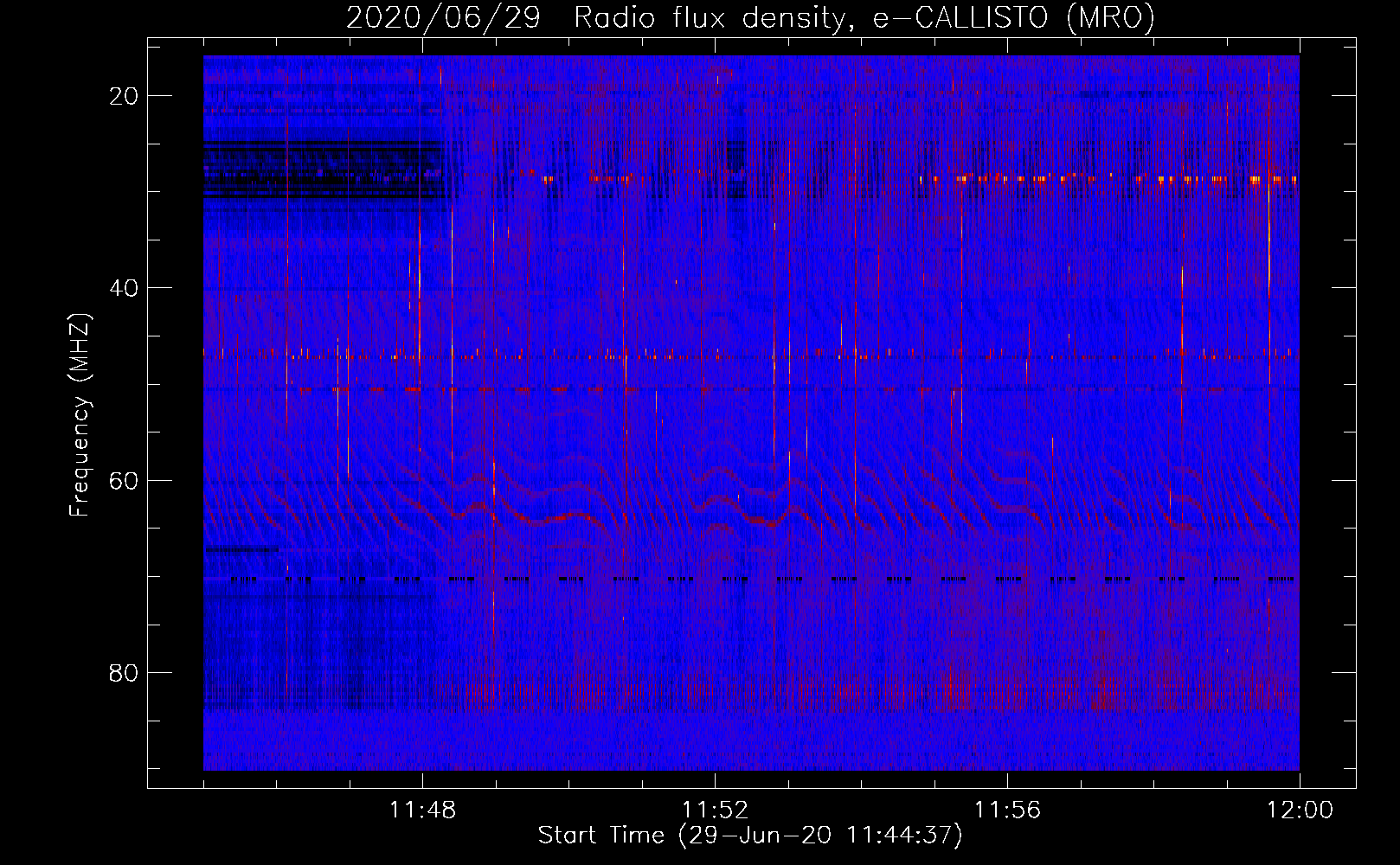This screenshot has height=865, width=1400.
Task: Click the plot title 'Radio flux density, e-CALLISTO (MRO)'
Action: coord(864,17)
